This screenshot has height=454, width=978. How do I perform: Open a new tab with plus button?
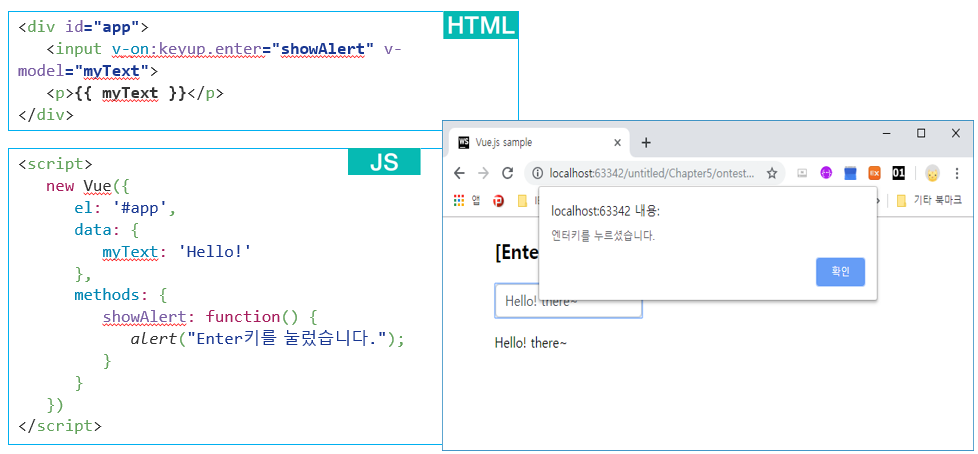point(646,143)
